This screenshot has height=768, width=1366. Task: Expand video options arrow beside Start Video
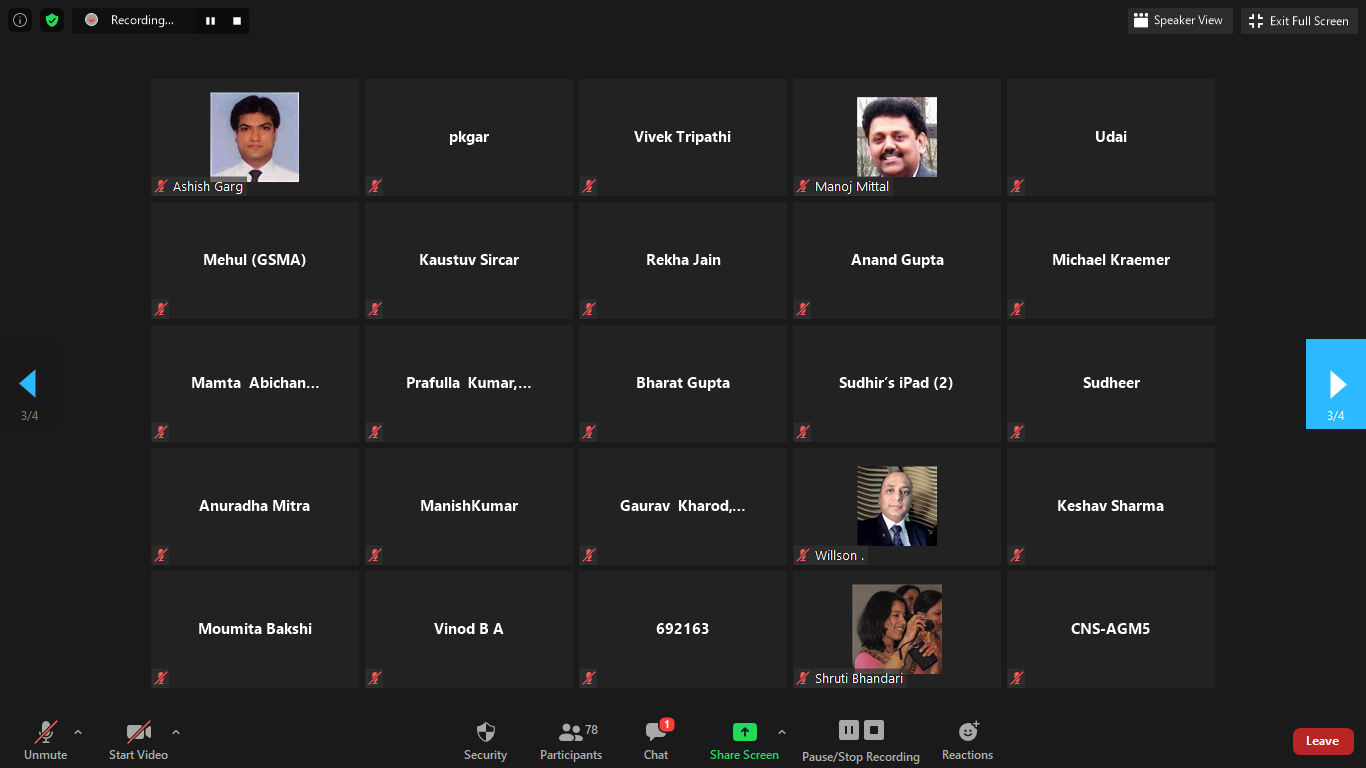[x=176, y=732]
